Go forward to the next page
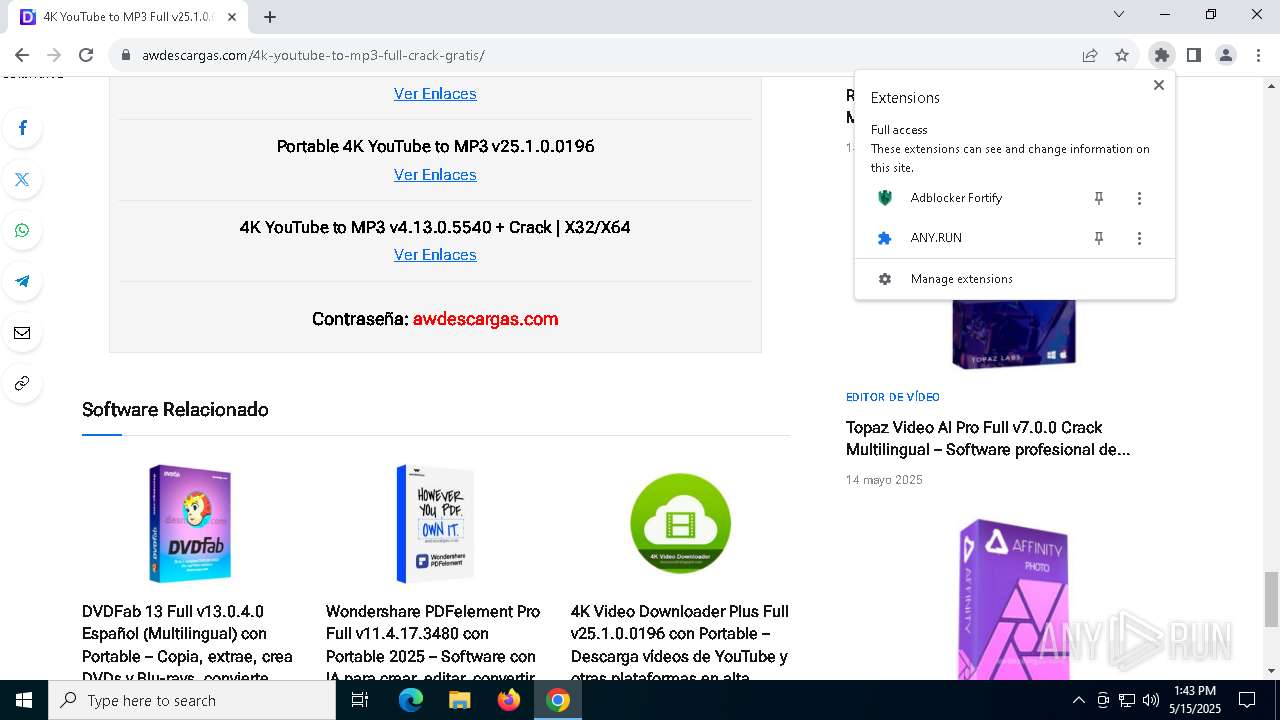This screenshot has width=1280, height=720. point(54,55)
